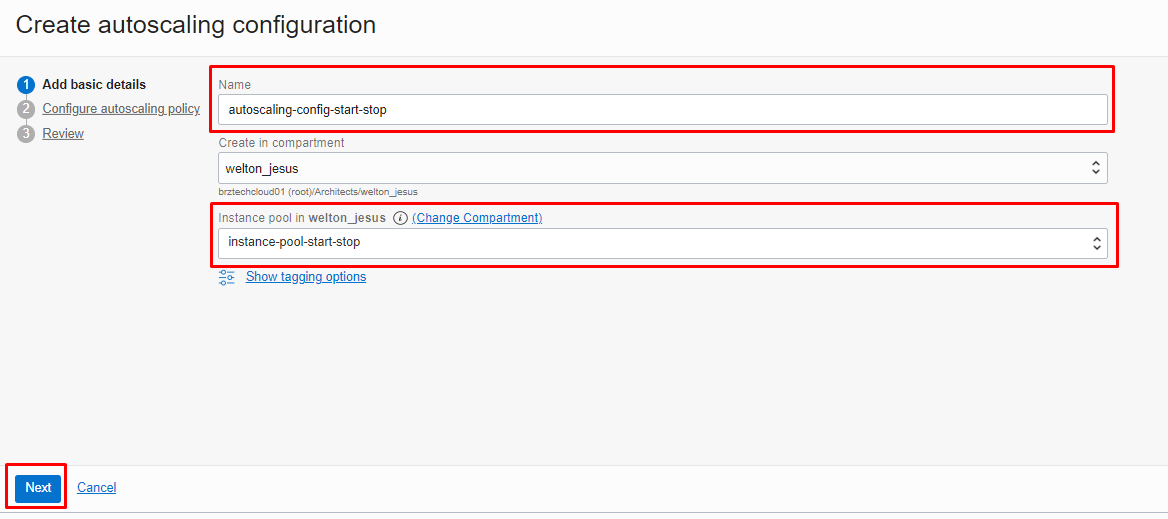The height and width of the screenshot is (519, 1168).
Task: Select step 3 circle in wizard
Action: 26,134
